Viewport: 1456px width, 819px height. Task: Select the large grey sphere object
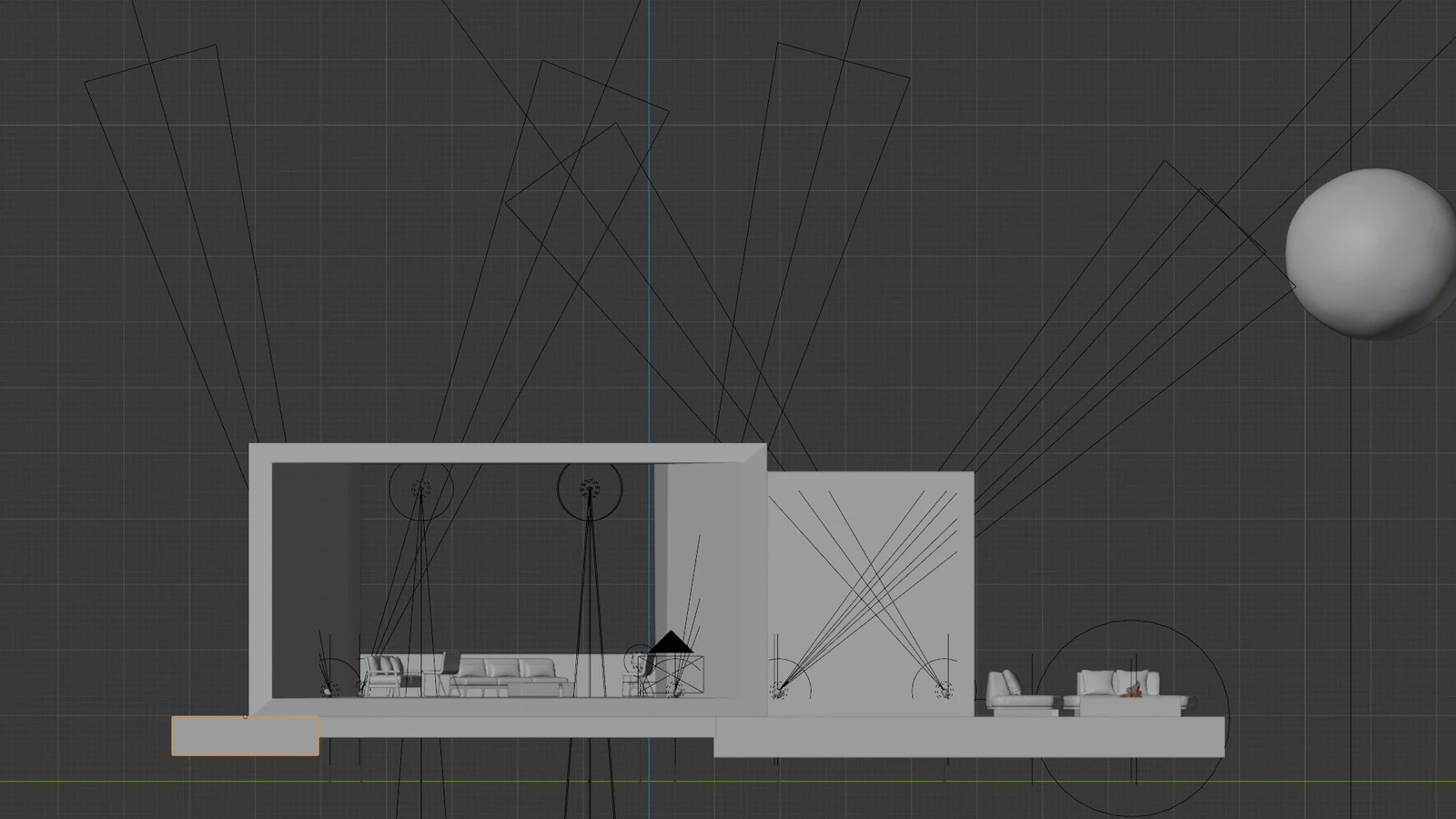pyautogui.click(x=1370, y=253)
